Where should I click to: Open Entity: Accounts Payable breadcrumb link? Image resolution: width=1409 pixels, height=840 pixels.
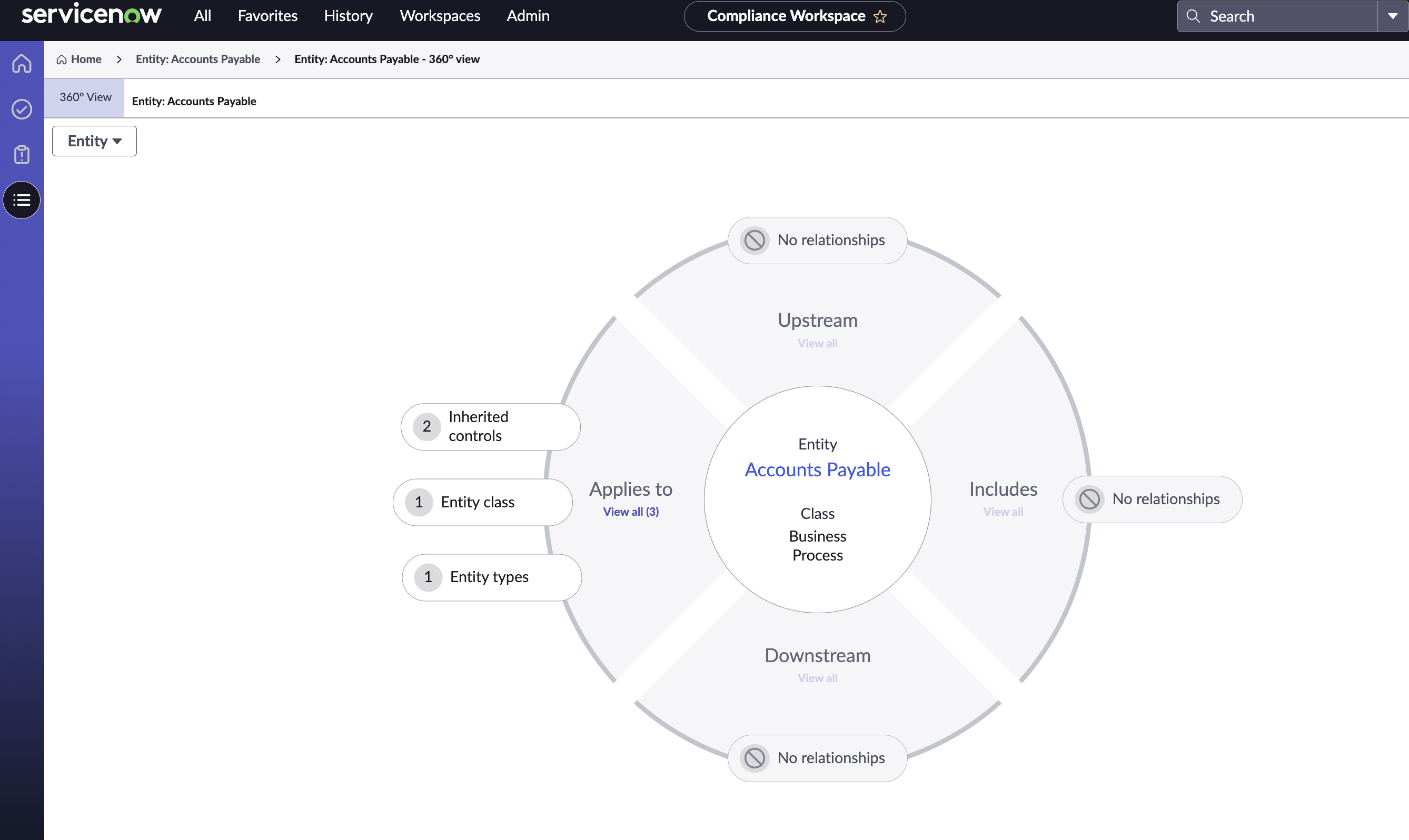(x=198, y=59)
